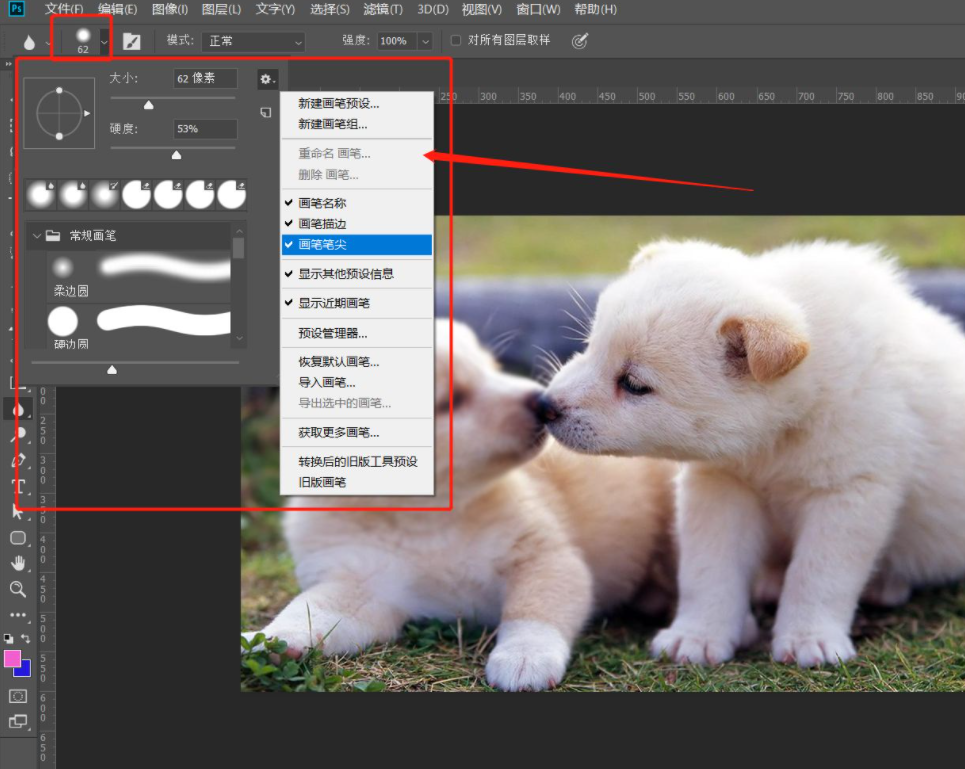
Task: Expand the toolbar double-arrow at top left
Action: pos(9,63)
